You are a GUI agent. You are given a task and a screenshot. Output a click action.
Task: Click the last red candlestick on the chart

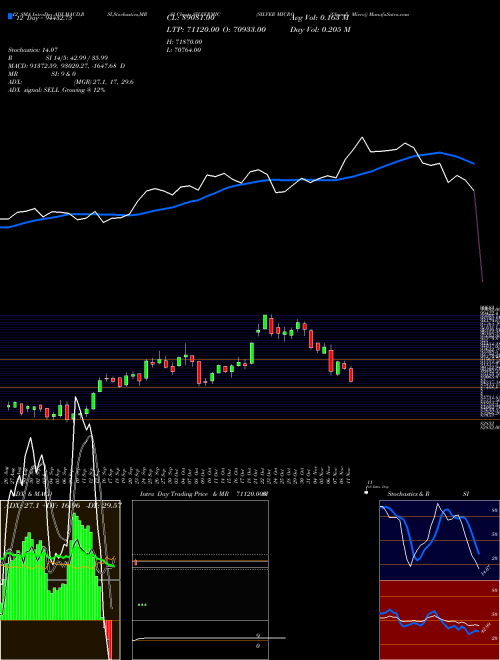351,375
